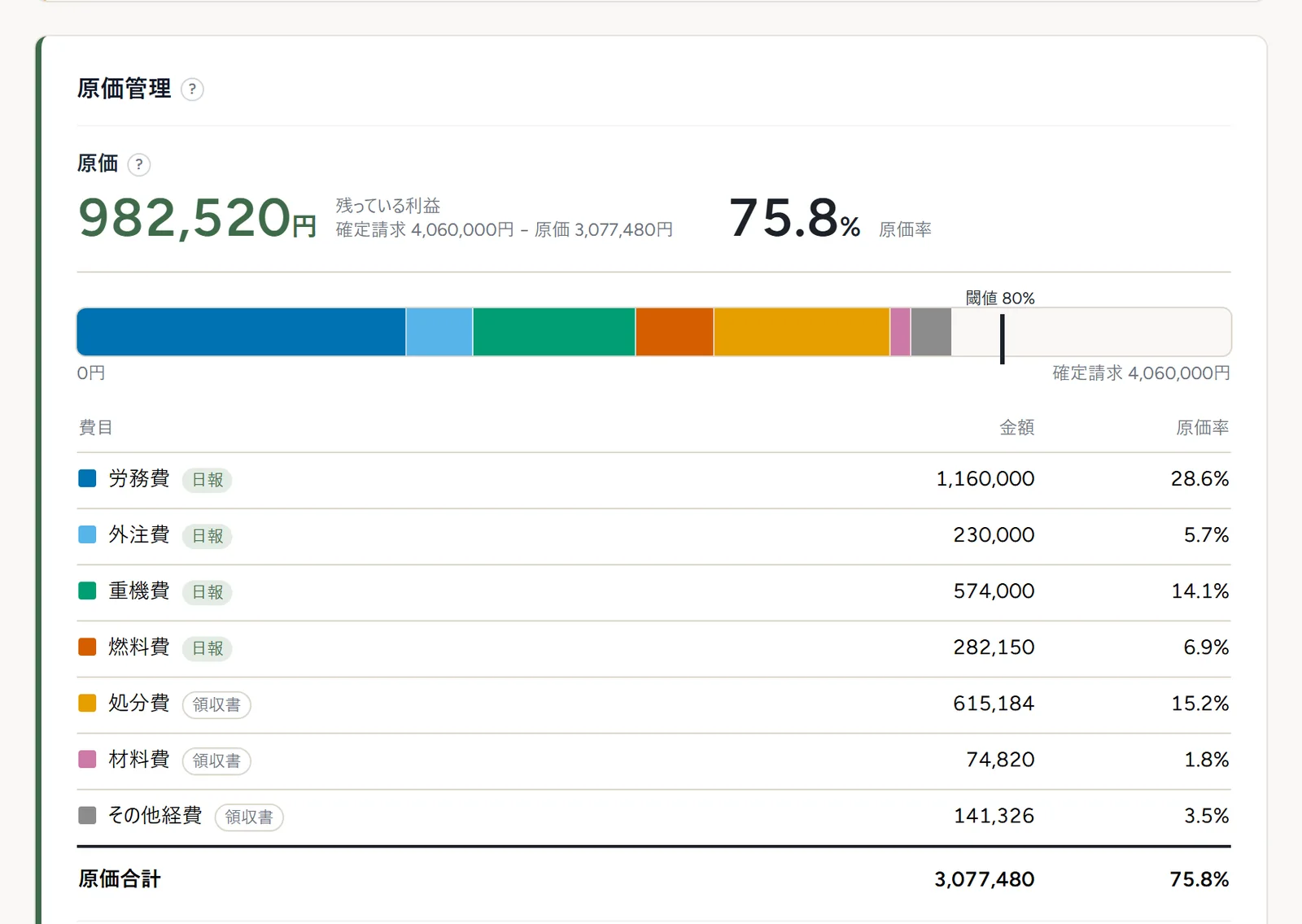The height and width of the screenshot is (924, 1302).
Task: Click 15.2% rate in 処分費 row
Action: pyautogui.click(x=1199, y=703)
